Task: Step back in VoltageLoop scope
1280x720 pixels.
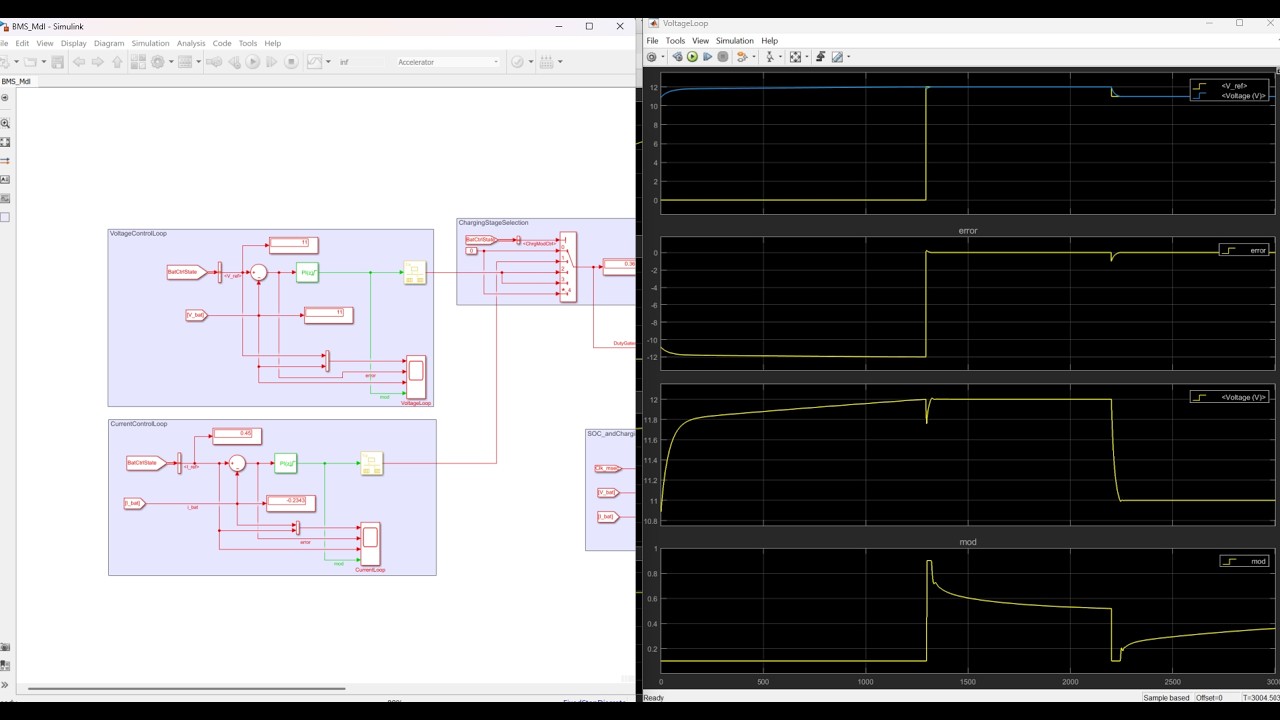Action: 677,57
